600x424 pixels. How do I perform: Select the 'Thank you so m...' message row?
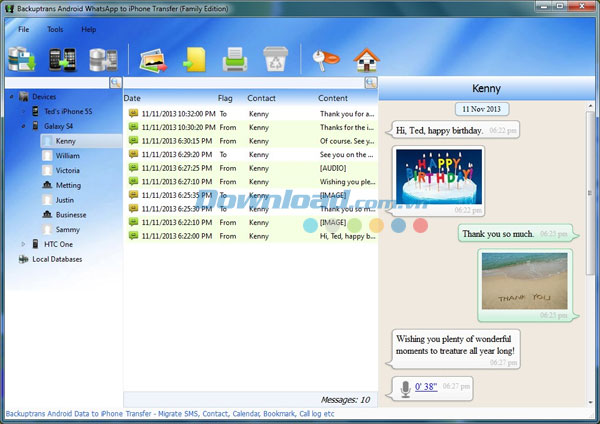251,209
